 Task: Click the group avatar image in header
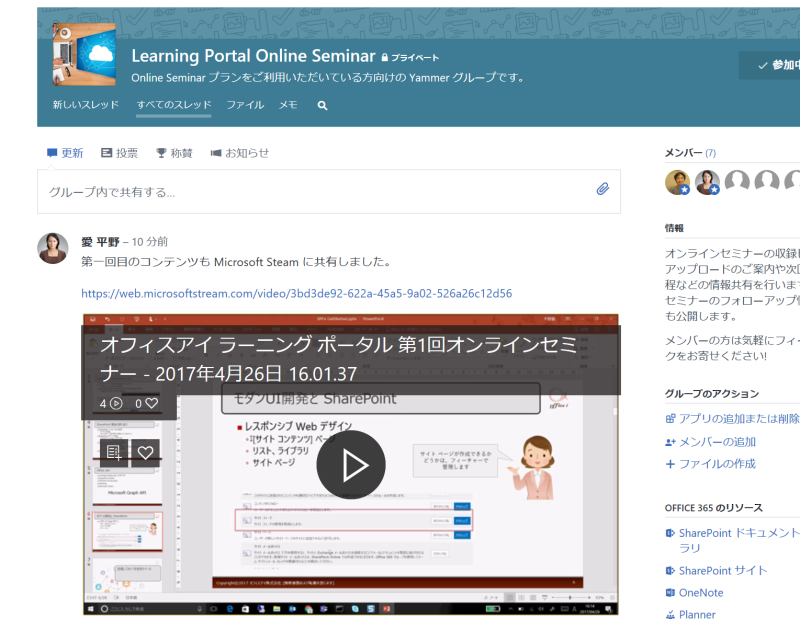[85, 54]
